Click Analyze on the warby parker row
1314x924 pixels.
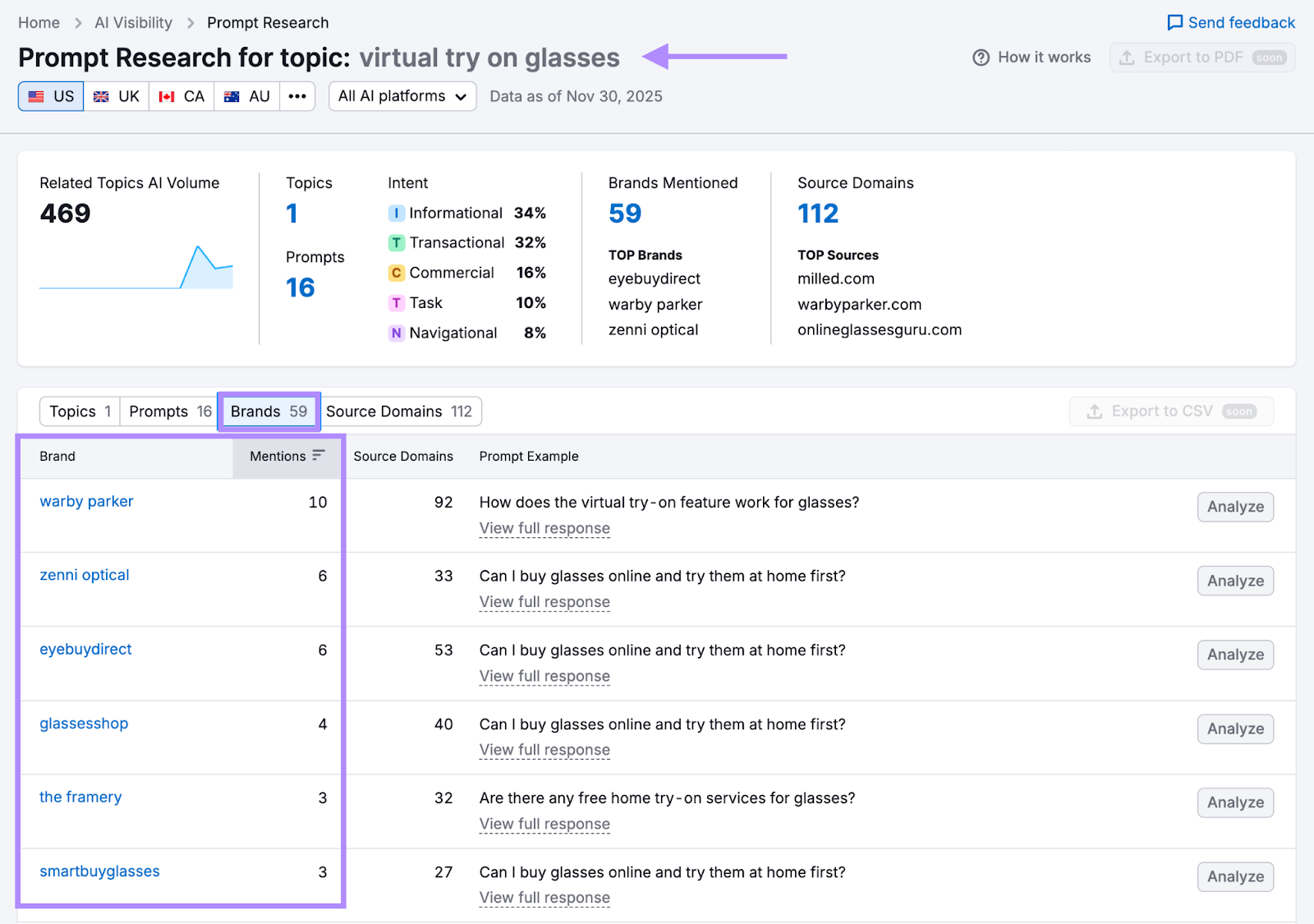point(1234,507)
